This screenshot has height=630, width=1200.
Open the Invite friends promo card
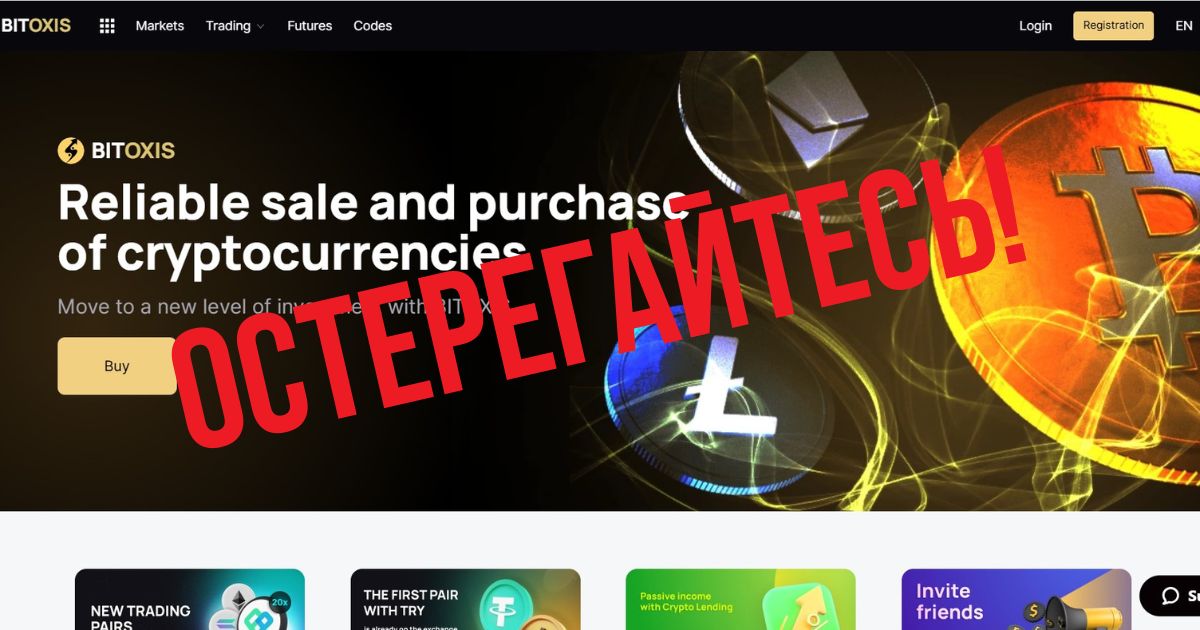pos(1016,599)
